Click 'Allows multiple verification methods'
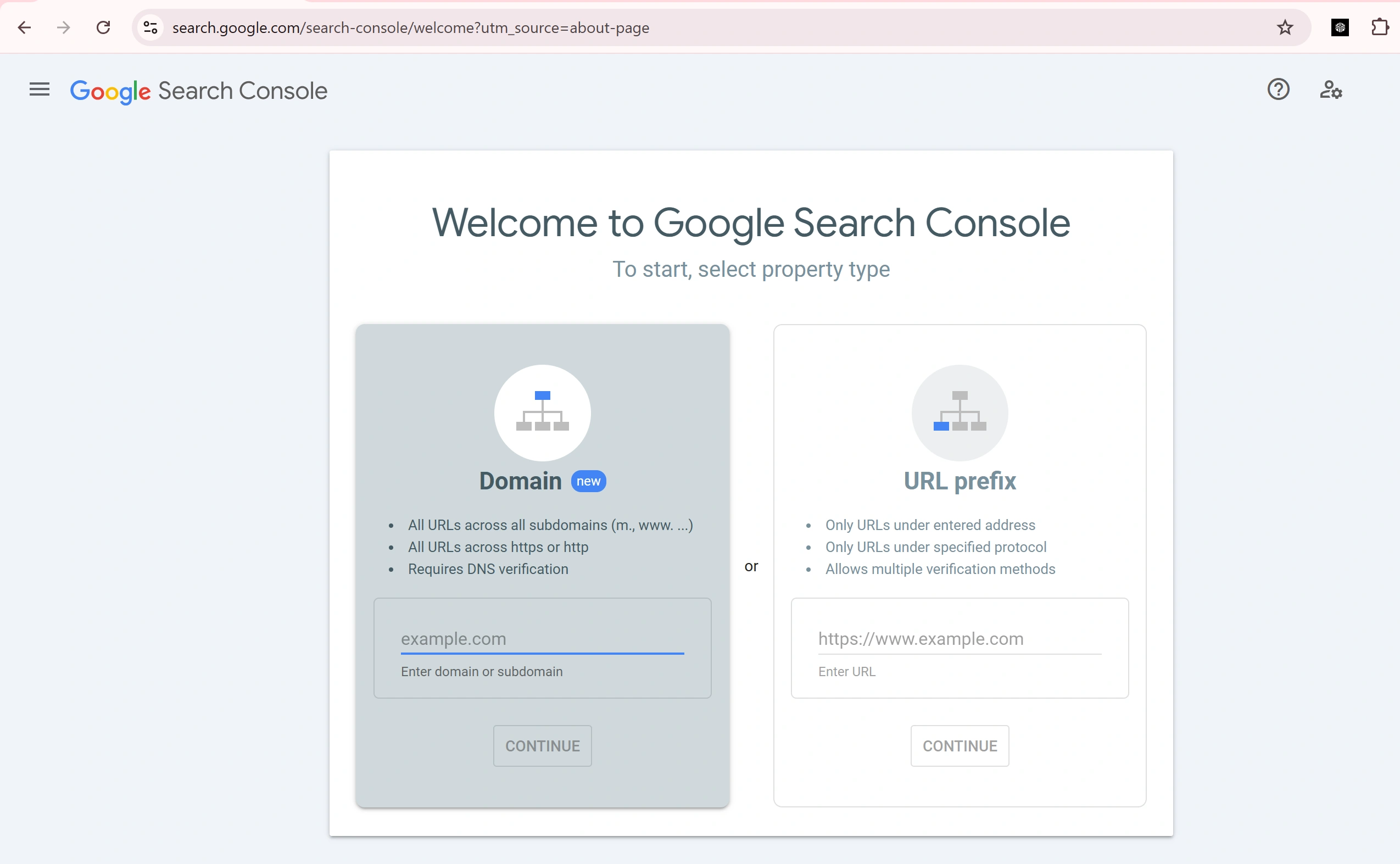Image resolution: width=1400 pixels, height=864 pixels. coord(940,569)
